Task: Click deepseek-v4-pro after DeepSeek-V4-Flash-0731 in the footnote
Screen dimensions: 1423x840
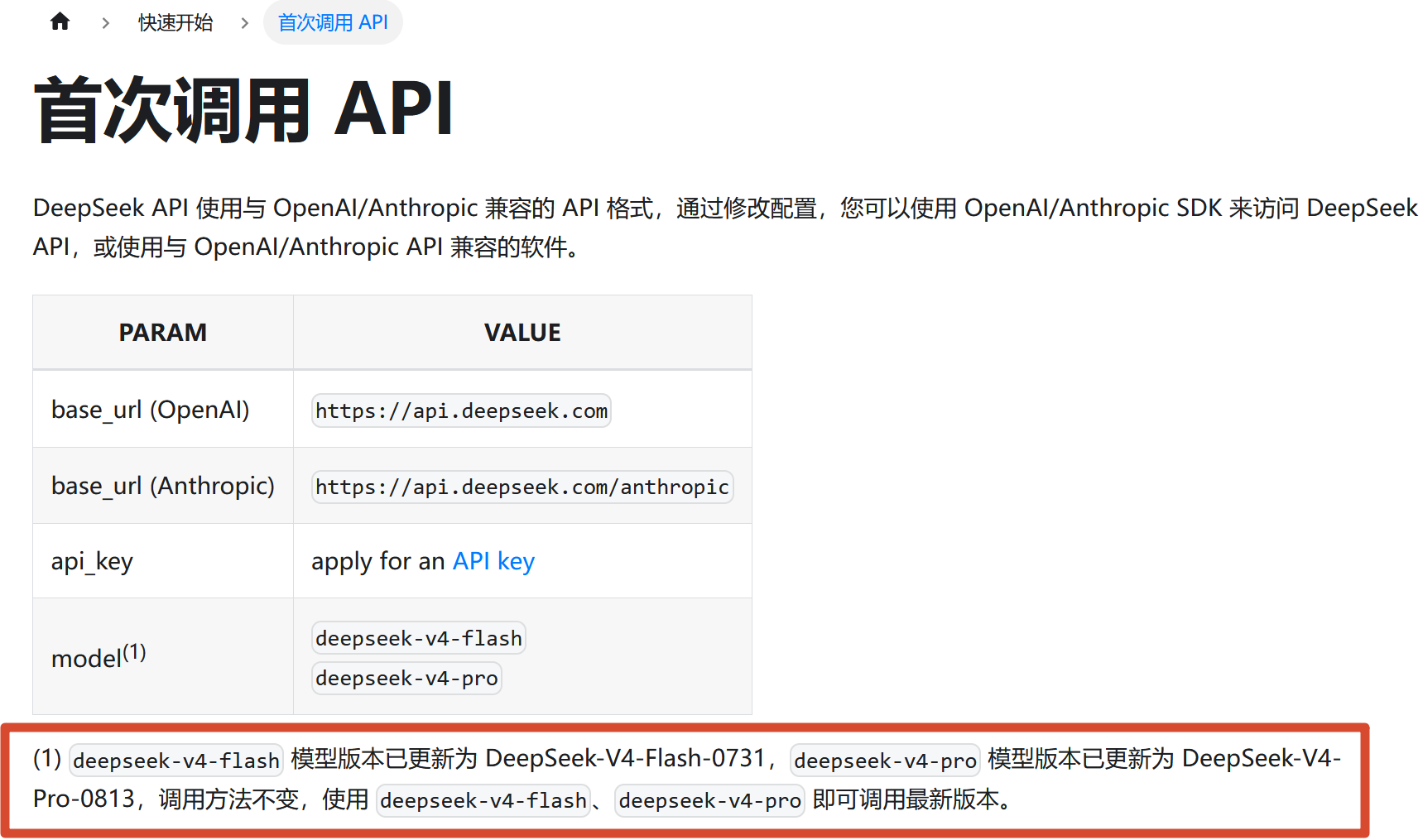Action: click(885, 761)
